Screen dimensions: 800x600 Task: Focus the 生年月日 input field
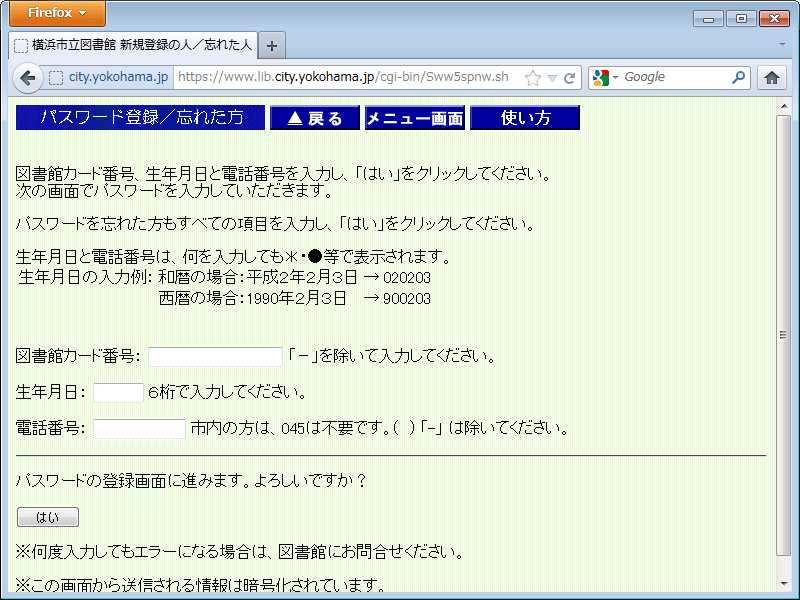[x=118, y=393]
